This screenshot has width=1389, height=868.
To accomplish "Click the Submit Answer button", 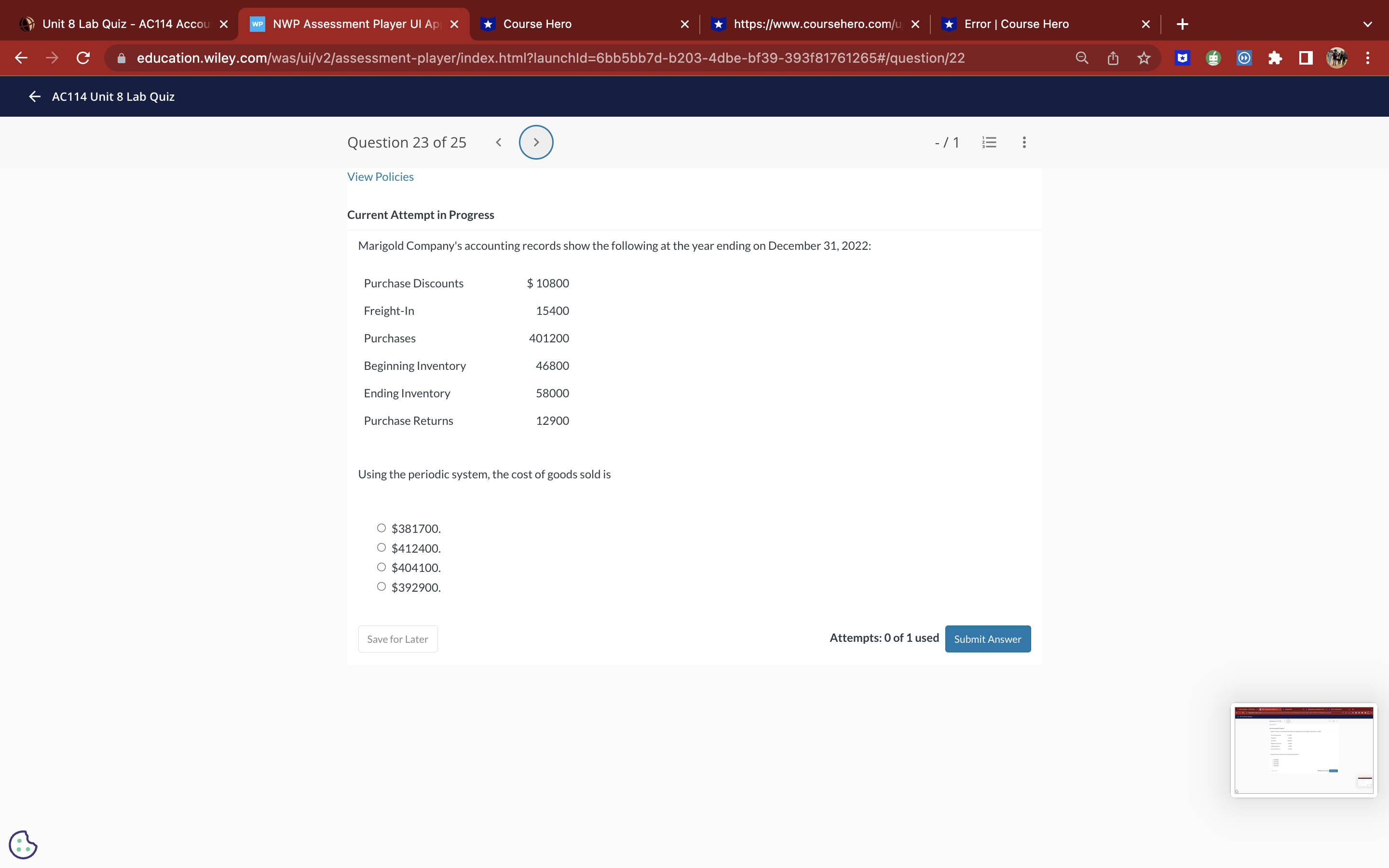I will [987, 639].
